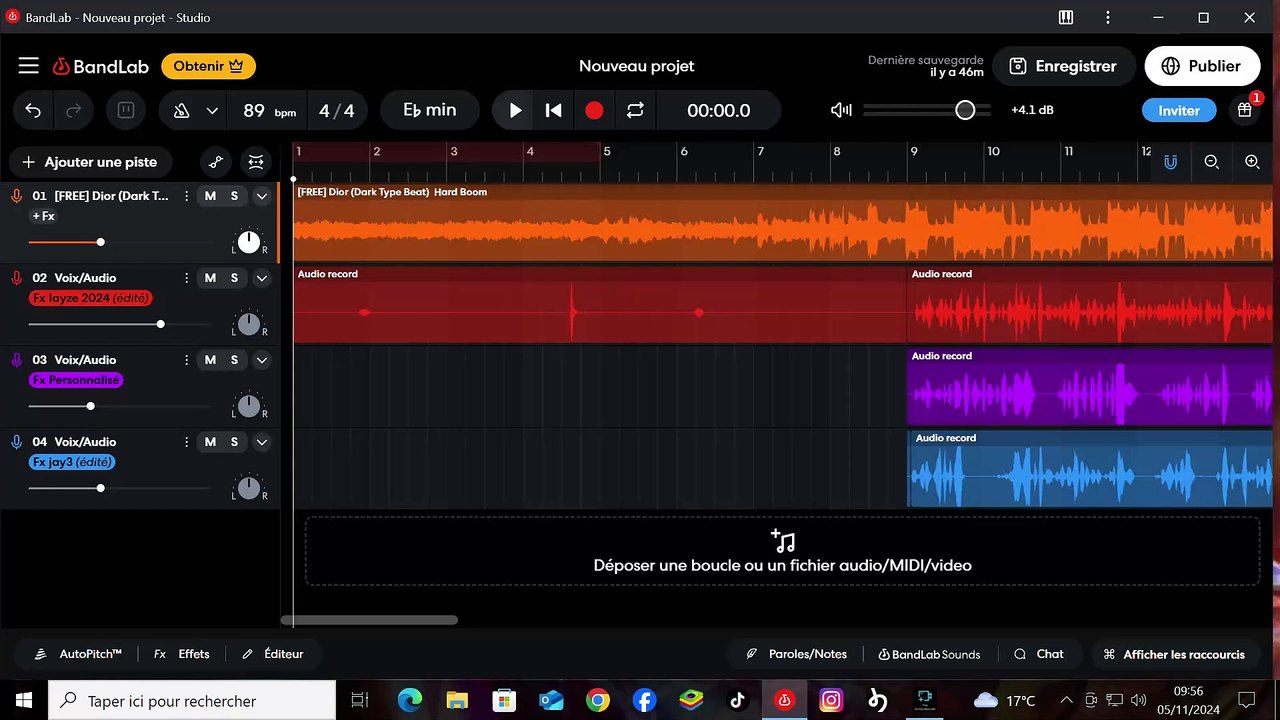Click the Publier button

(x=1201, y=66)
